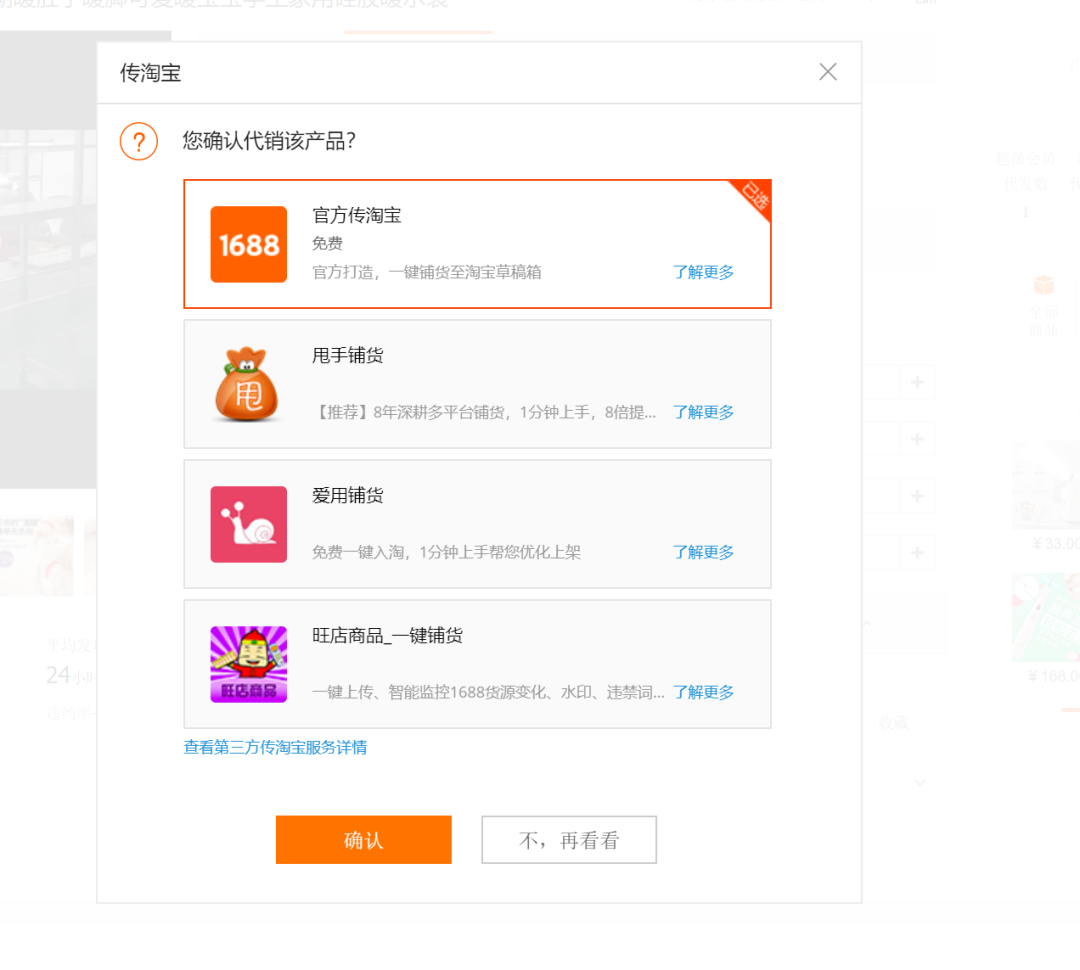Open 查看第三方传淘宝服务详情 link

275,747
